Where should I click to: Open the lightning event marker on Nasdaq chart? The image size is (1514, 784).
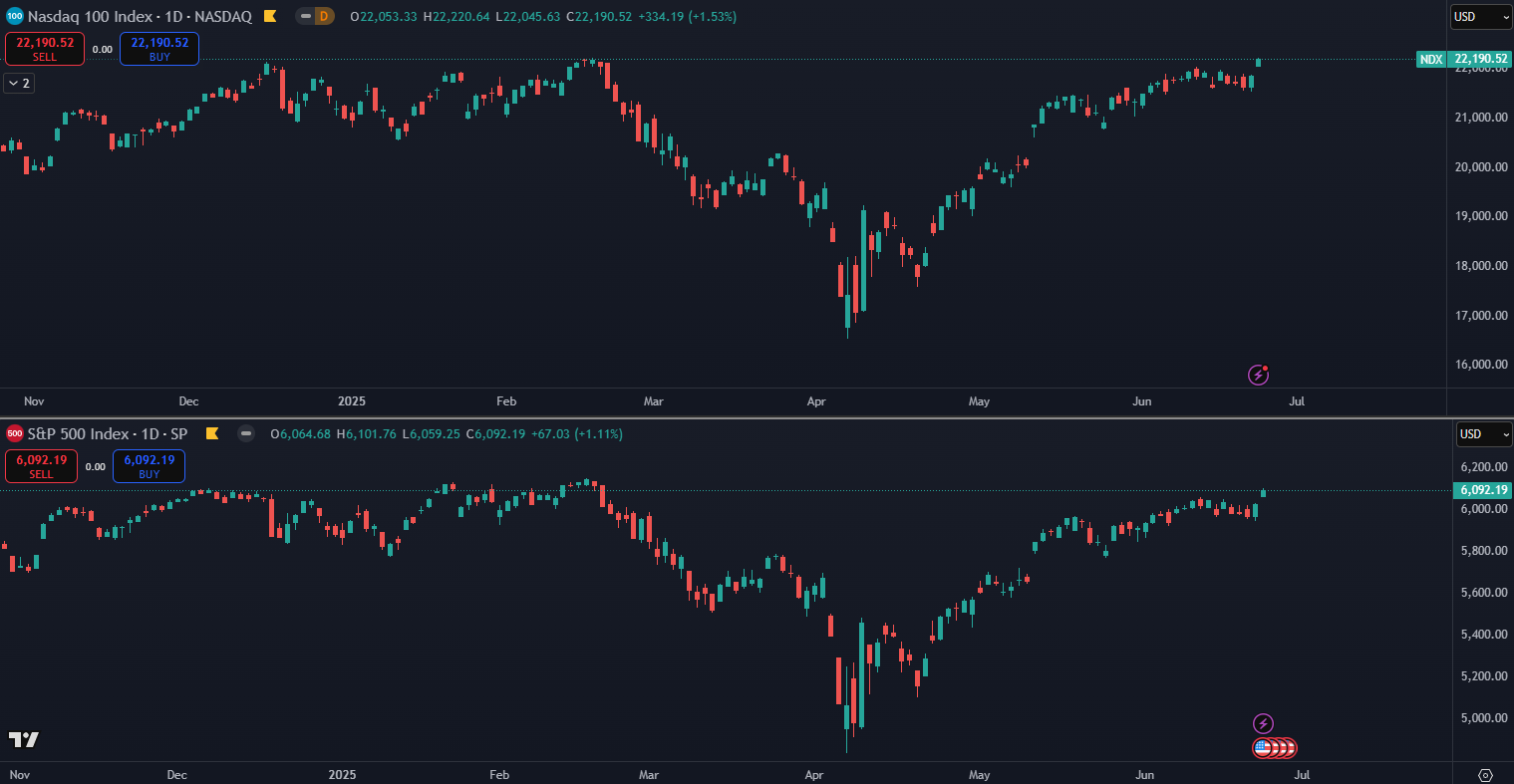[1259, 375]
